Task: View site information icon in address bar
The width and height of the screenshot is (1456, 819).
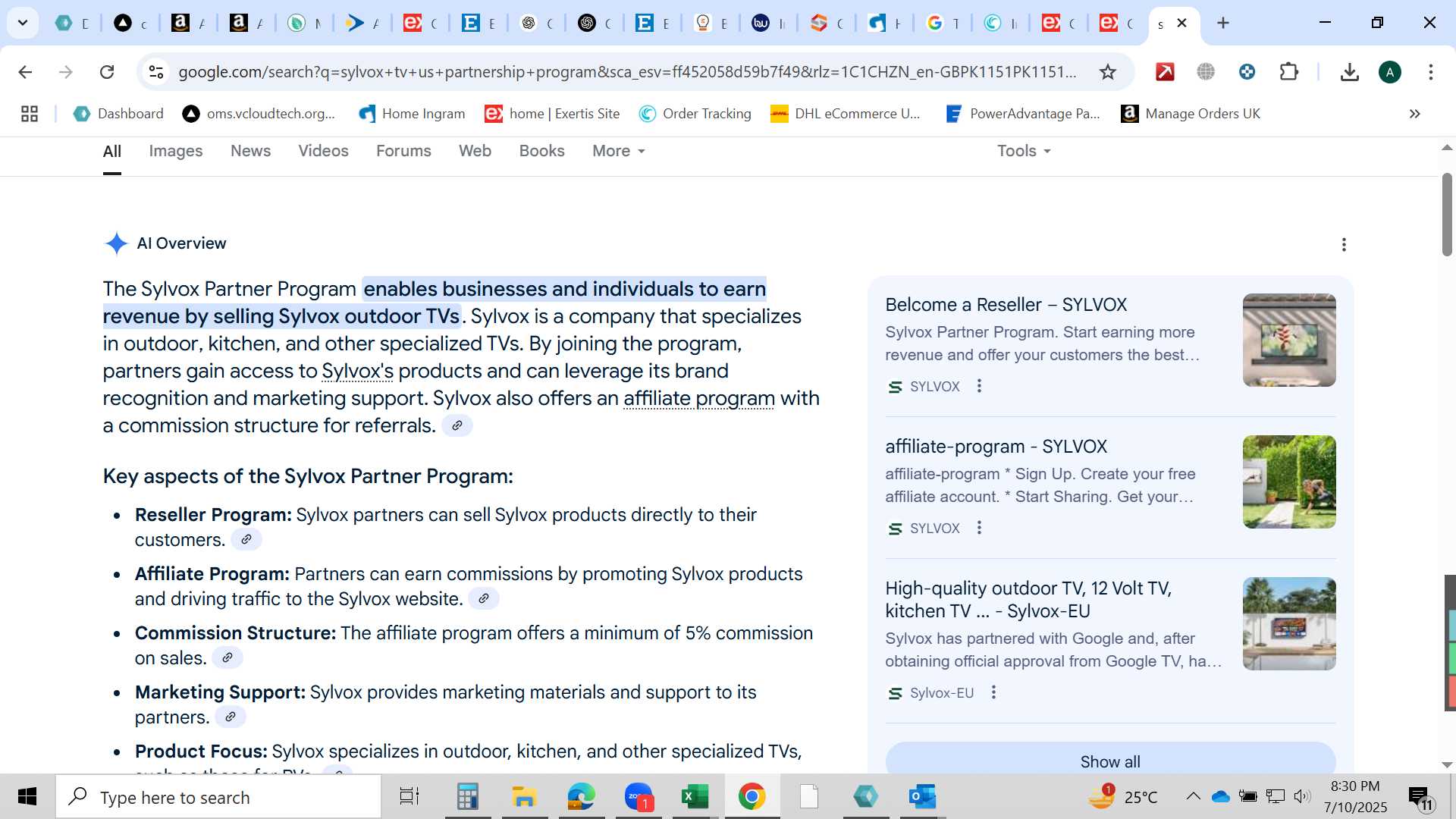Action: point(156,72)
